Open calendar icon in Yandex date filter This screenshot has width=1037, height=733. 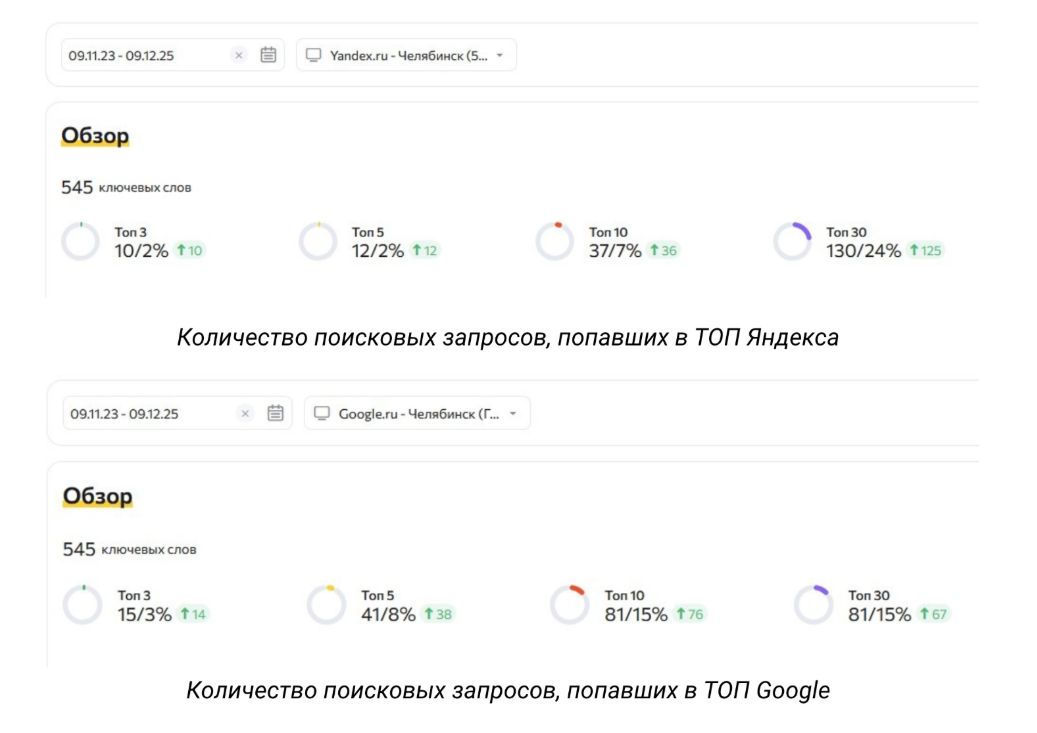pos(268,55)
